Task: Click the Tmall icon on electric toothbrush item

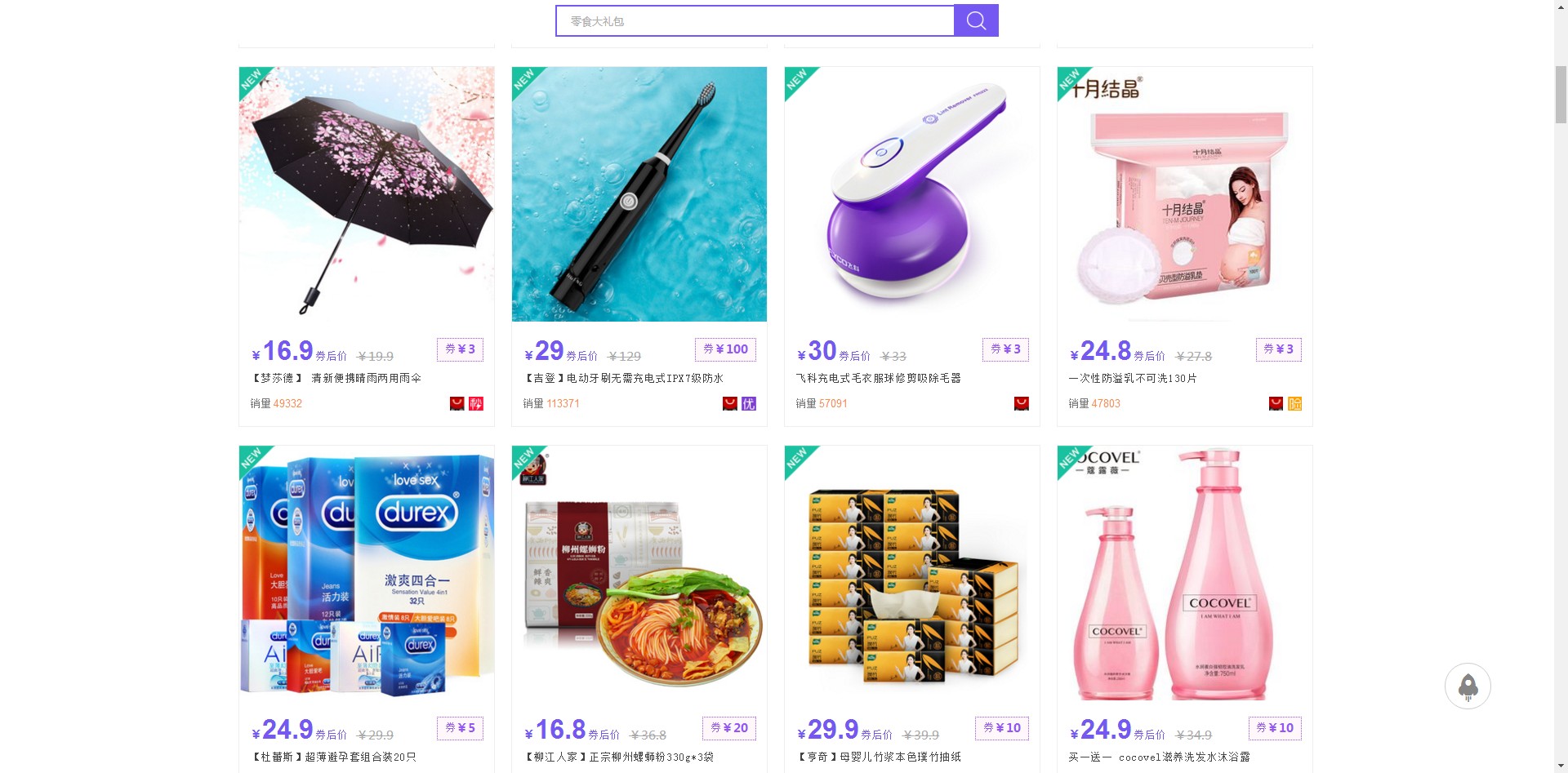Action: pyautogui.click(x=730, y=403)
